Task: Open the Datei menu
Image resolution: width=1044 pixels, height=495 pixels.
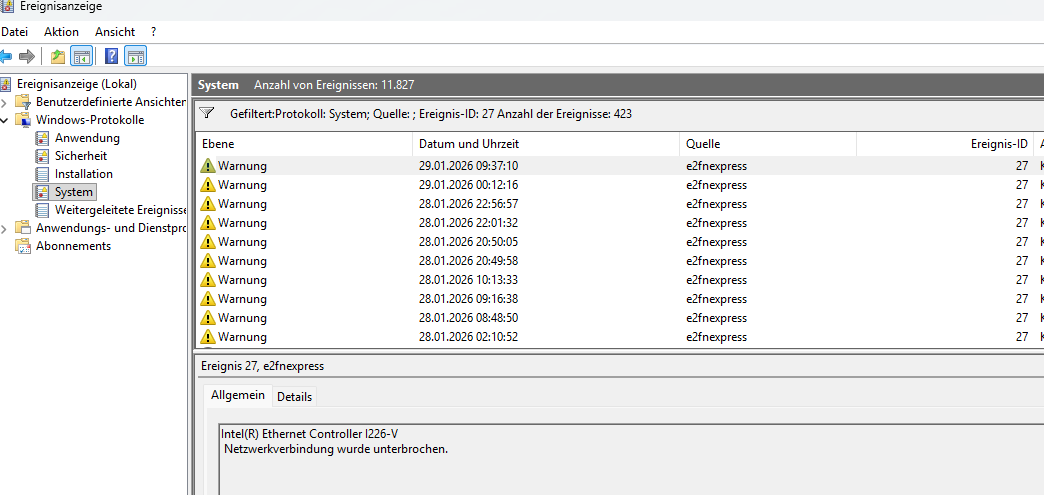Action: click(x=15, y=31)
